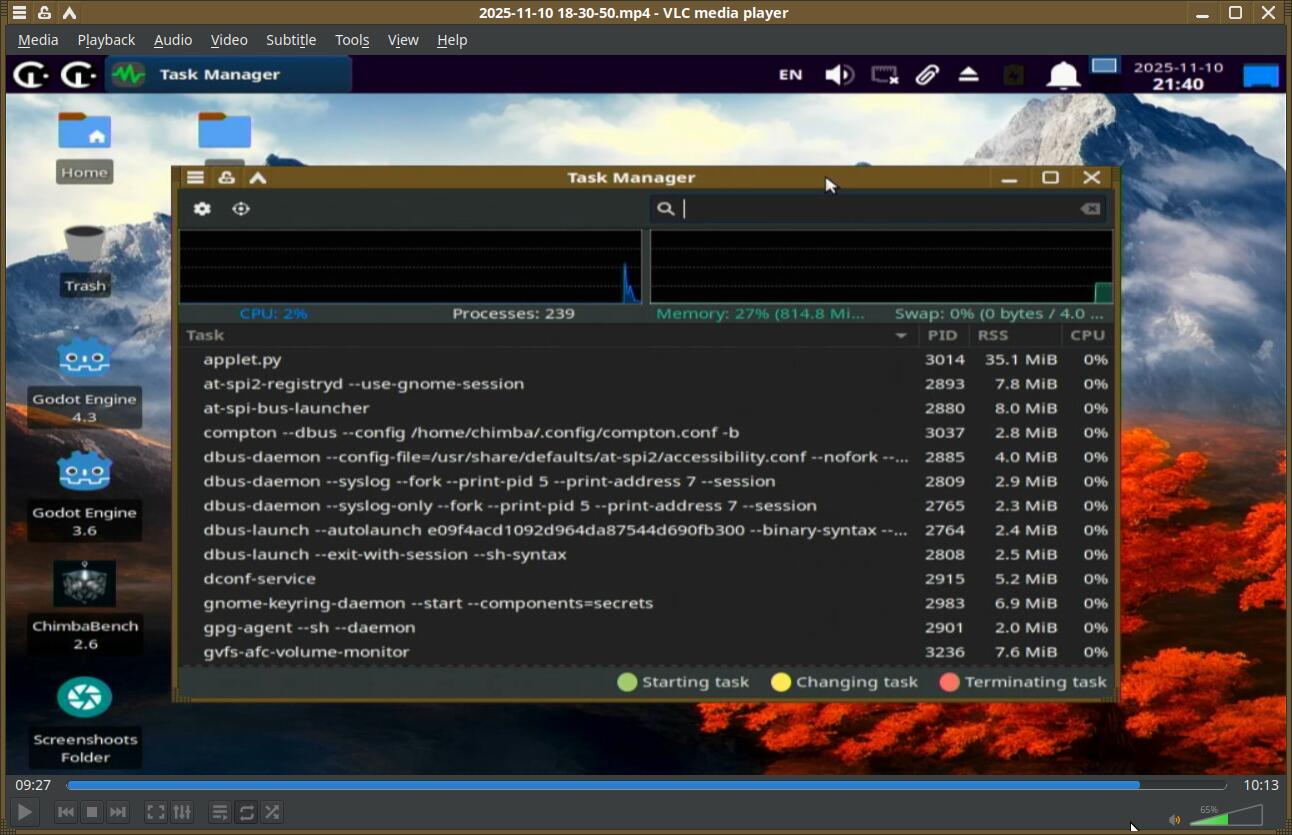Toggle random shuffle playback in VLC
1292x835 pixels.
coord(272,812)
